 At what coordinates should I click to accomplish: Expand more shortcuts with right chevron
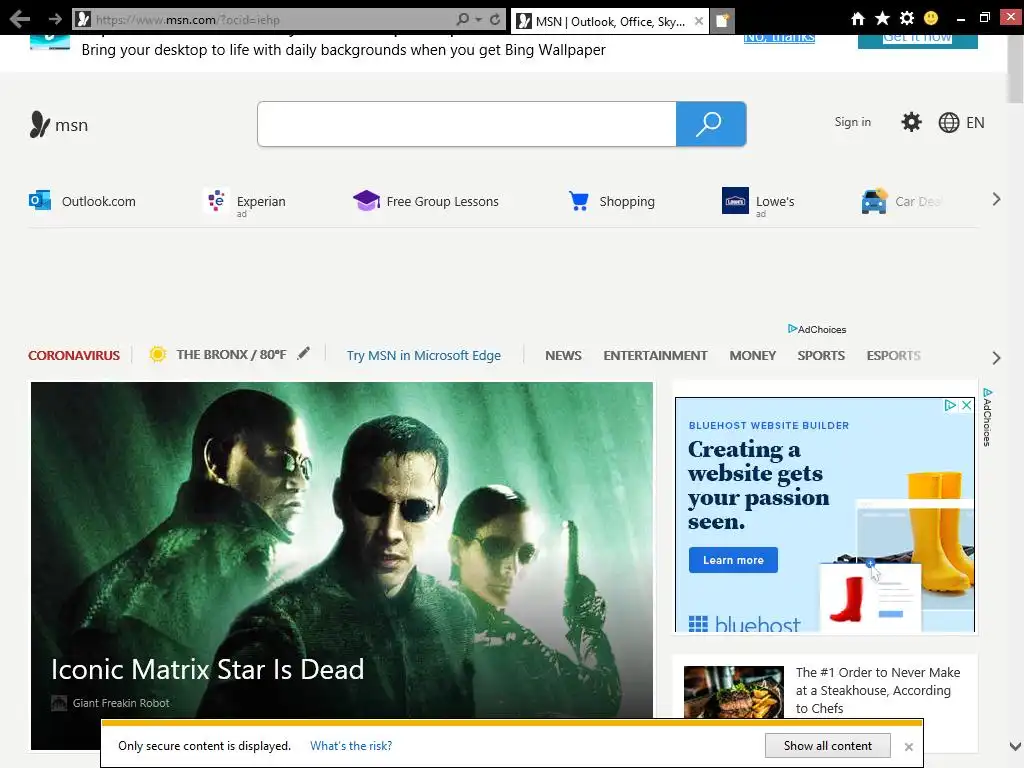click(x=996, y=199)
